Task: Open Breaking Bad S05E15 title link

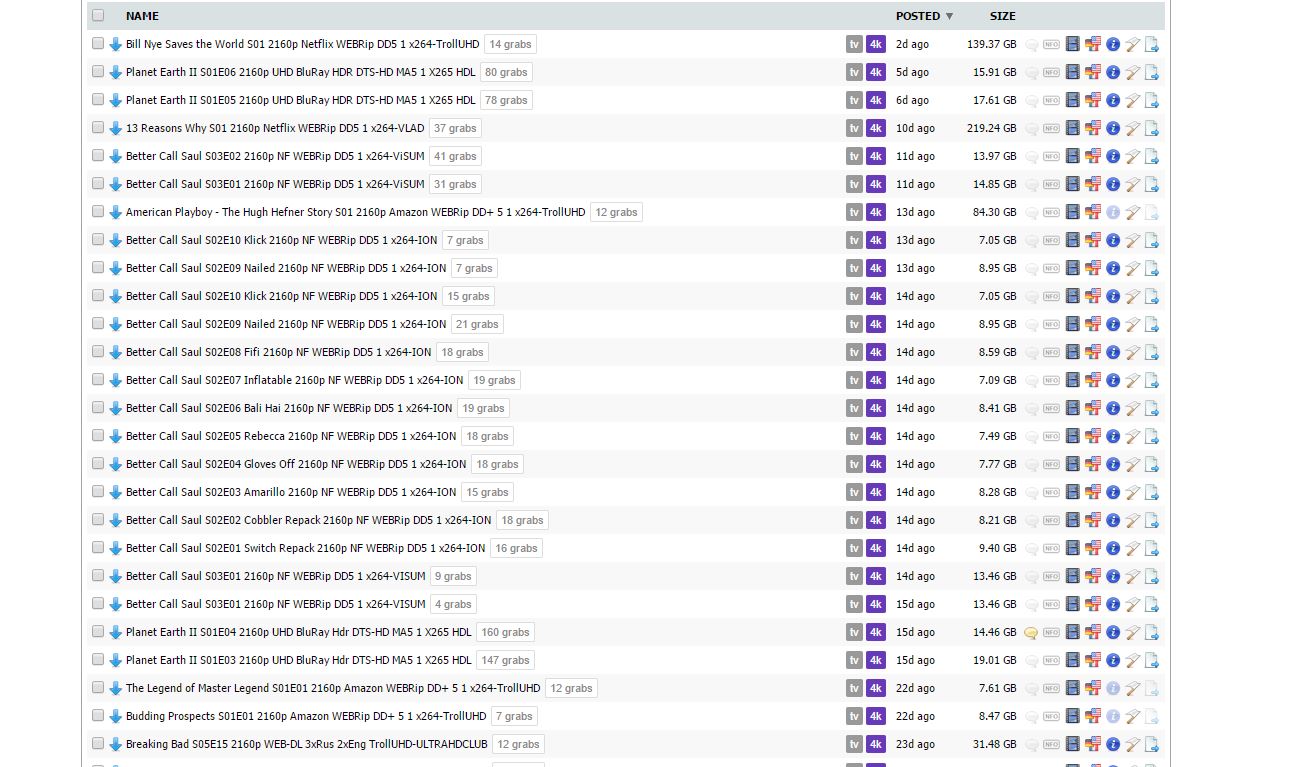Action: pos(307,744)
